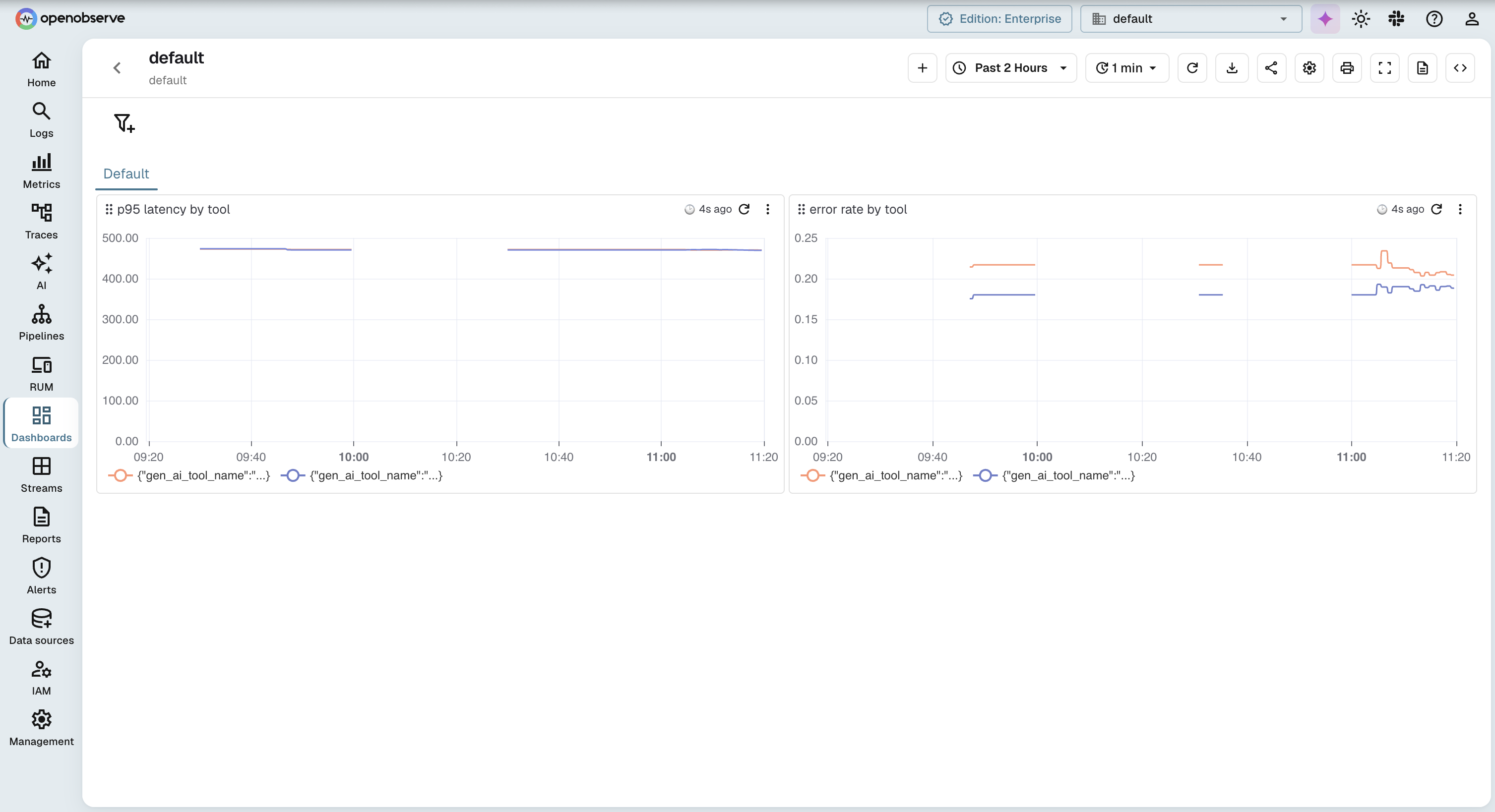This screenshot has width=1495, height=812.
Task: Share the dashboard link
Action: pos(1271,68)
